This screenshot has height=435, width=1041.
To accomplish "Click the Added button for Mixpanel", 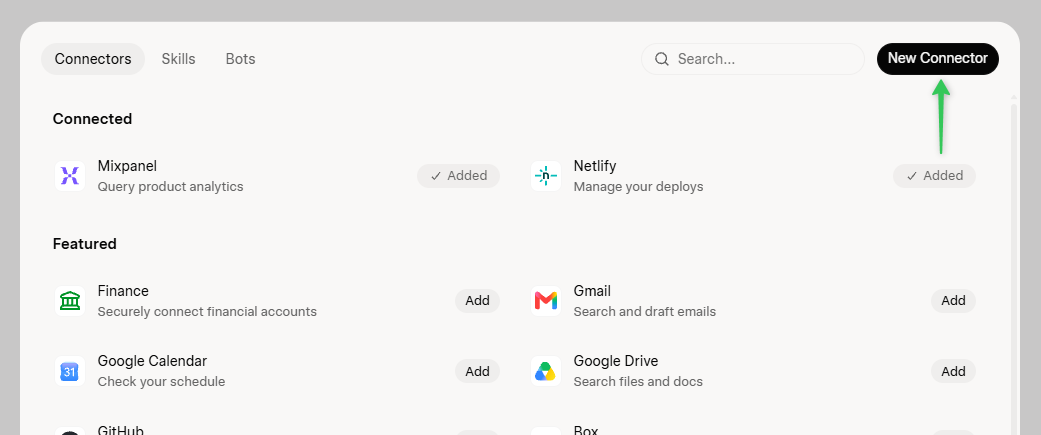I will [x=458, y=176].
